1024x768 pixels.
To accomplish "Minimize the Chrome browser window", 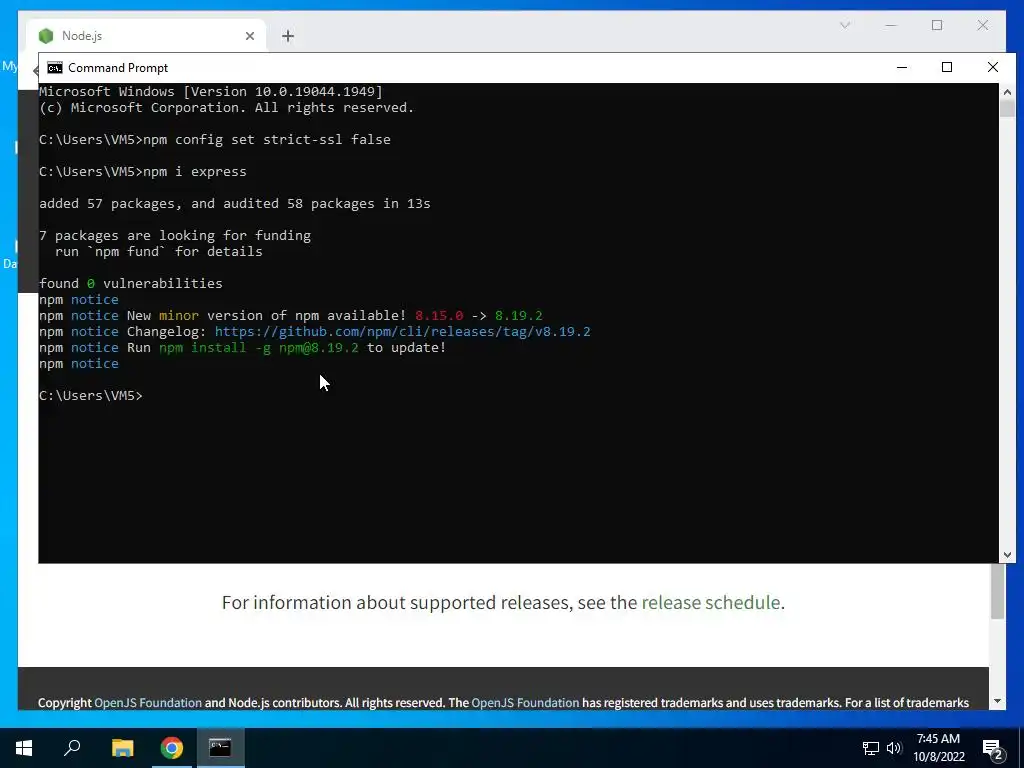I will 891,25.
